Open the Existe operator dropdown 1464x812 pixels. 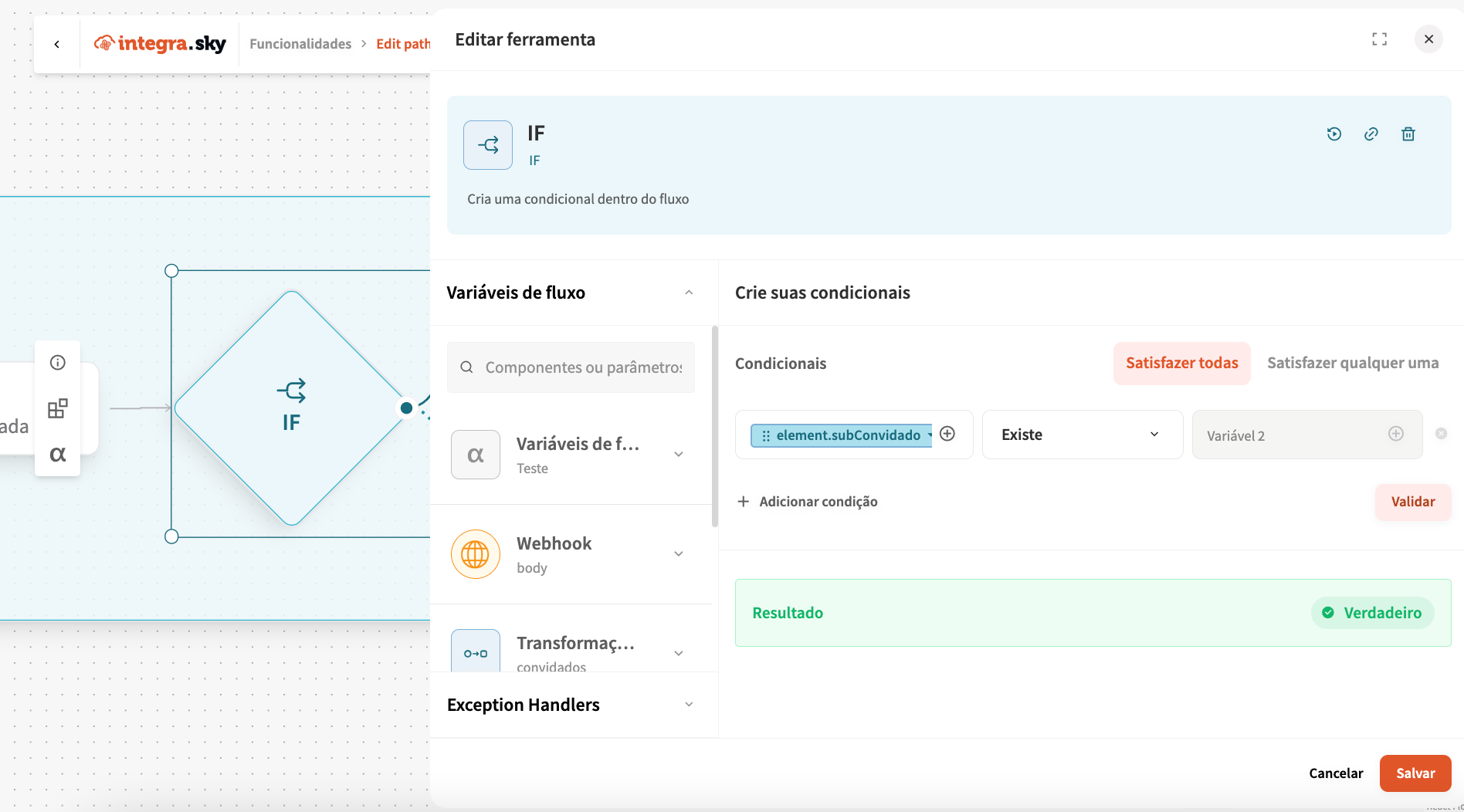coord(1082,435)
